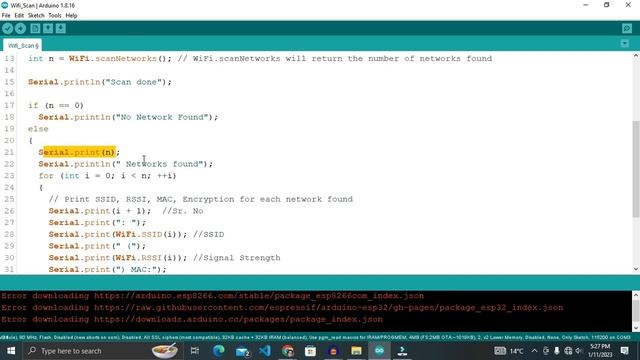Viewport: 640px width, 360px height.
Task: Show hidden system tray icons chevron
Action: [x=534, y=351]
